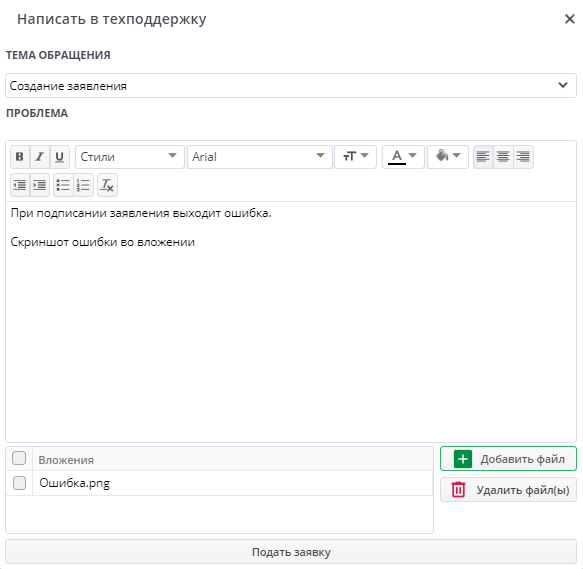This screenshot has width=583, height=569.
Task: Apply italic formatting
Action: pyautogui.click(x=40, y=157)
